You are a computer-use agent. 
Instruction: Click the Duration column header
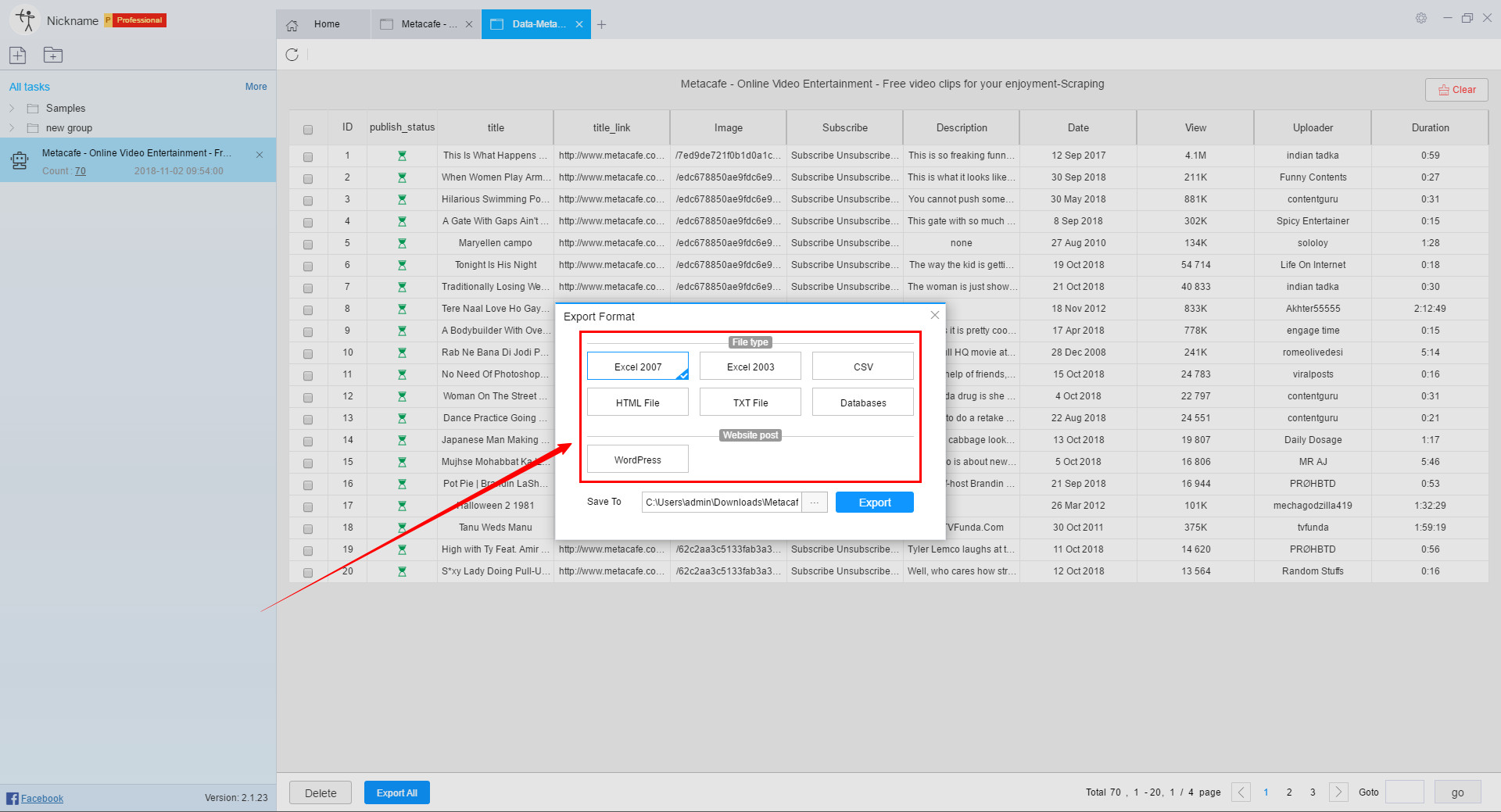[1430, 127]
